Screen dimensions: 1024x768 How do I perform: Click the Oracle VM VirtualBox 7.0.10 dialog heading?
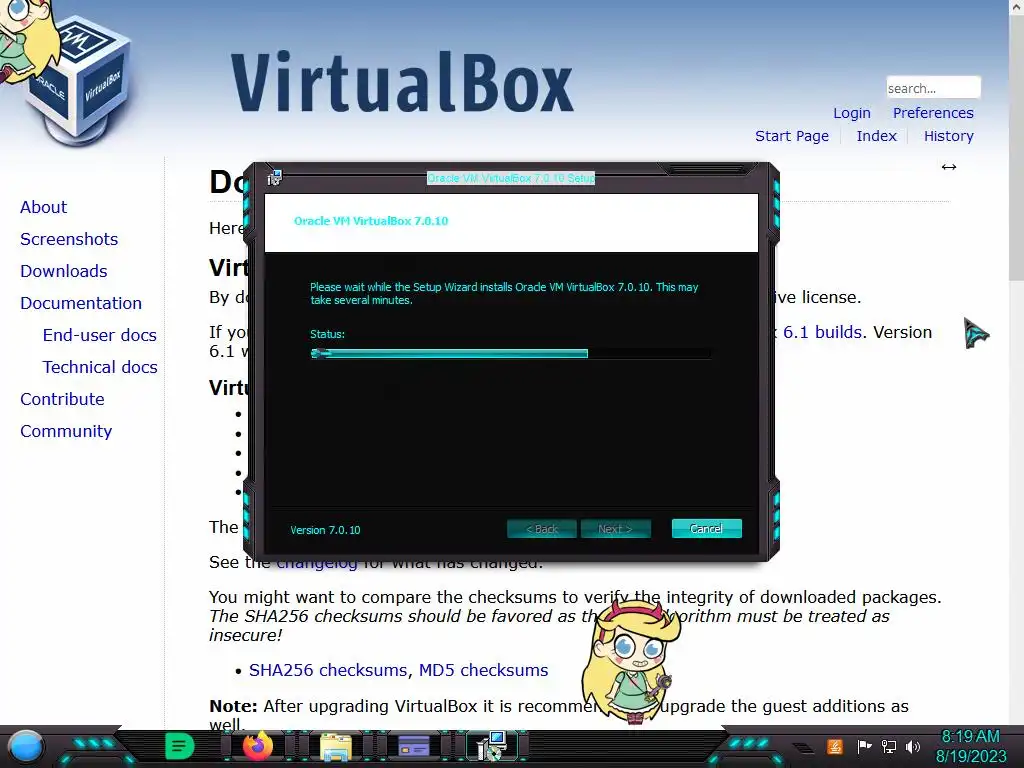click(371, 221)
